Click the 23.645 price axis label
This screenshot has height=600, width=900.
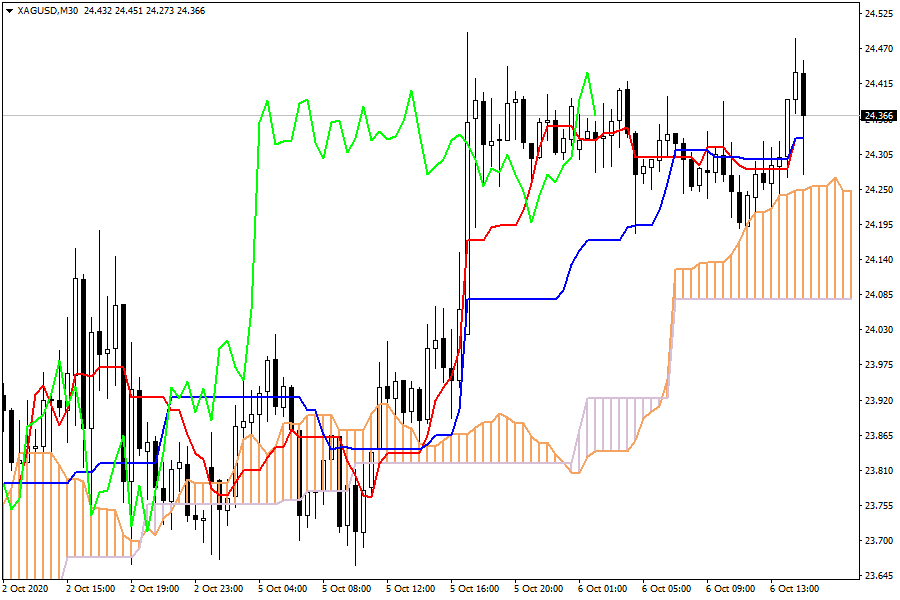877,575
